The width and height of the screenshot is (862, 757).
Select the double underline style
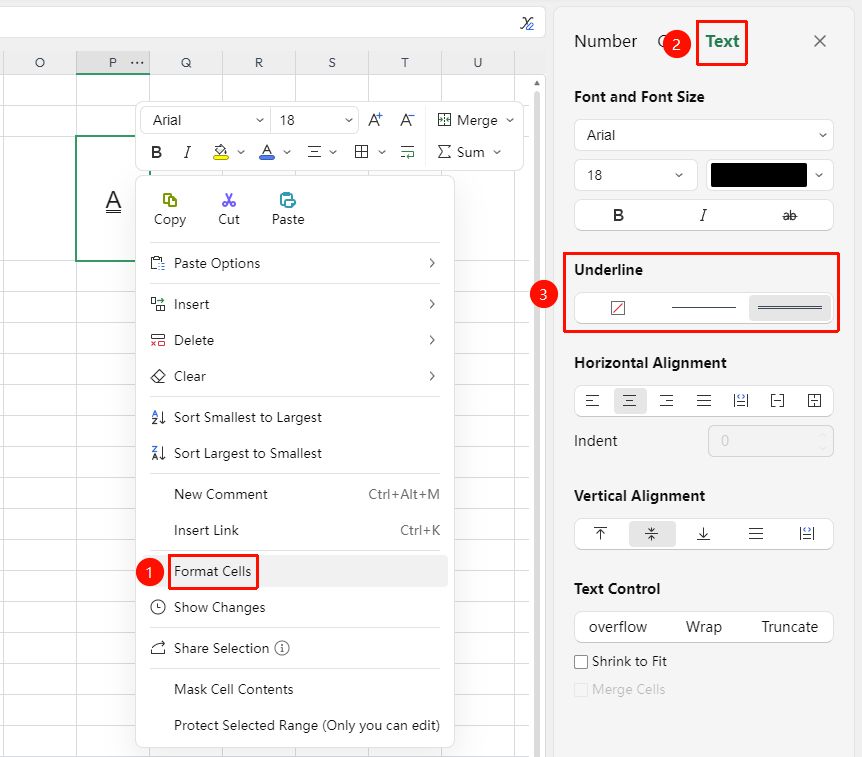[789, 308]
